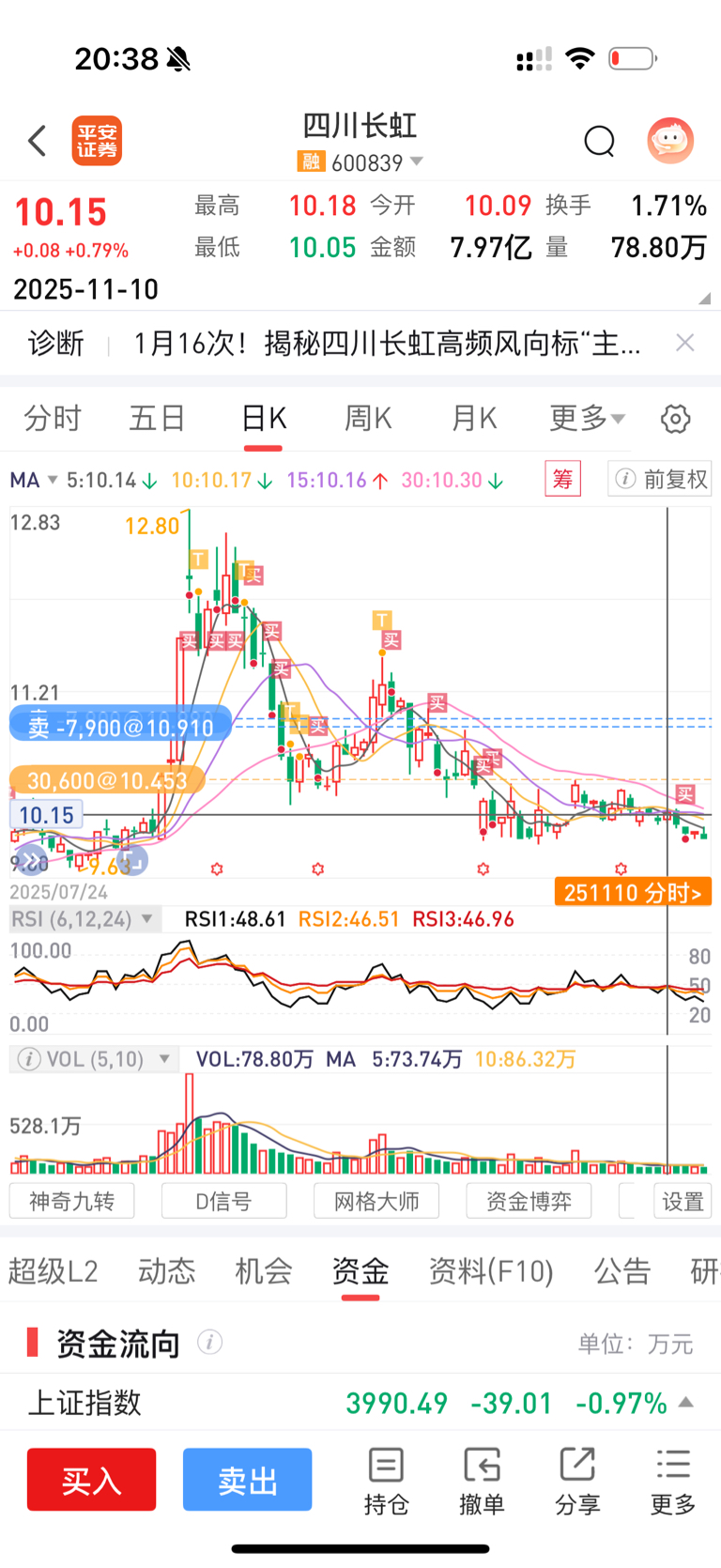Tap the 分享 share icon
Viewport: 721px width, 1568px height.
pyautogui.click(x=577, y=1482)
